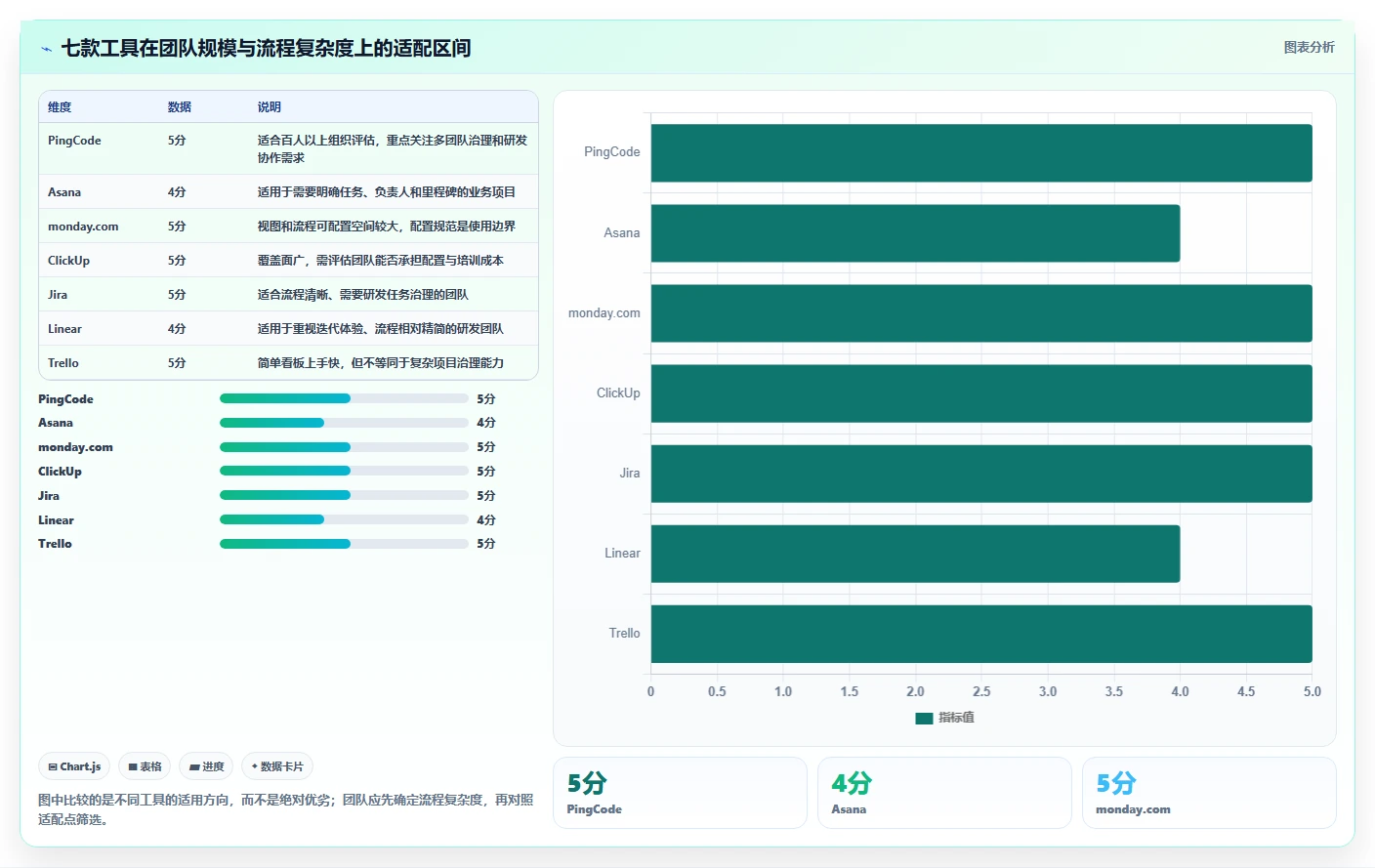This screenshot has width=1375, height=868.
Task: Click the ClickUp bar in the chart
Action: (981, 393)
